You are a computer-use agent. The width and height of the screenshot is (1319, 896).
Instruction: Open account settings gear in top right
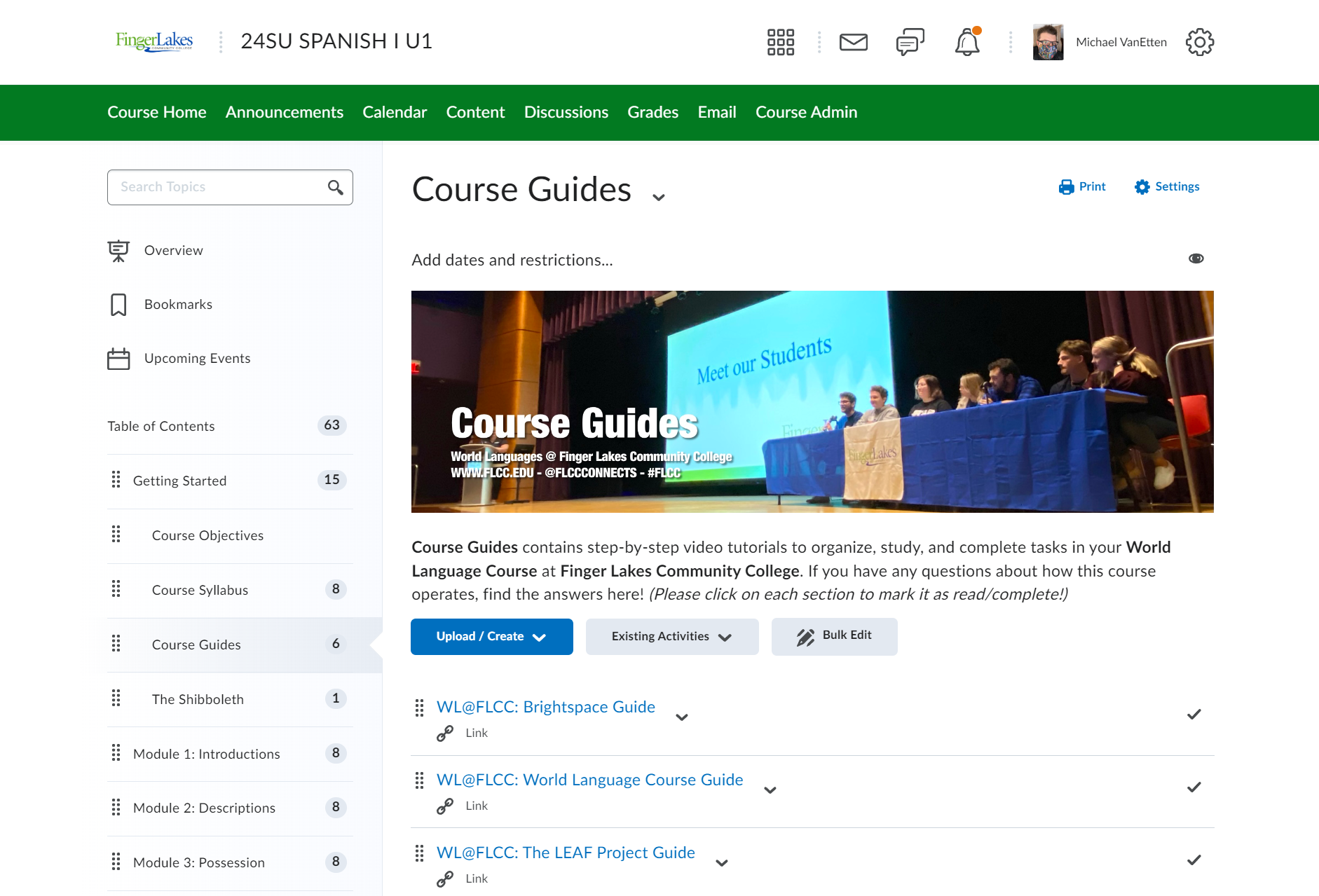point(1199,42)
